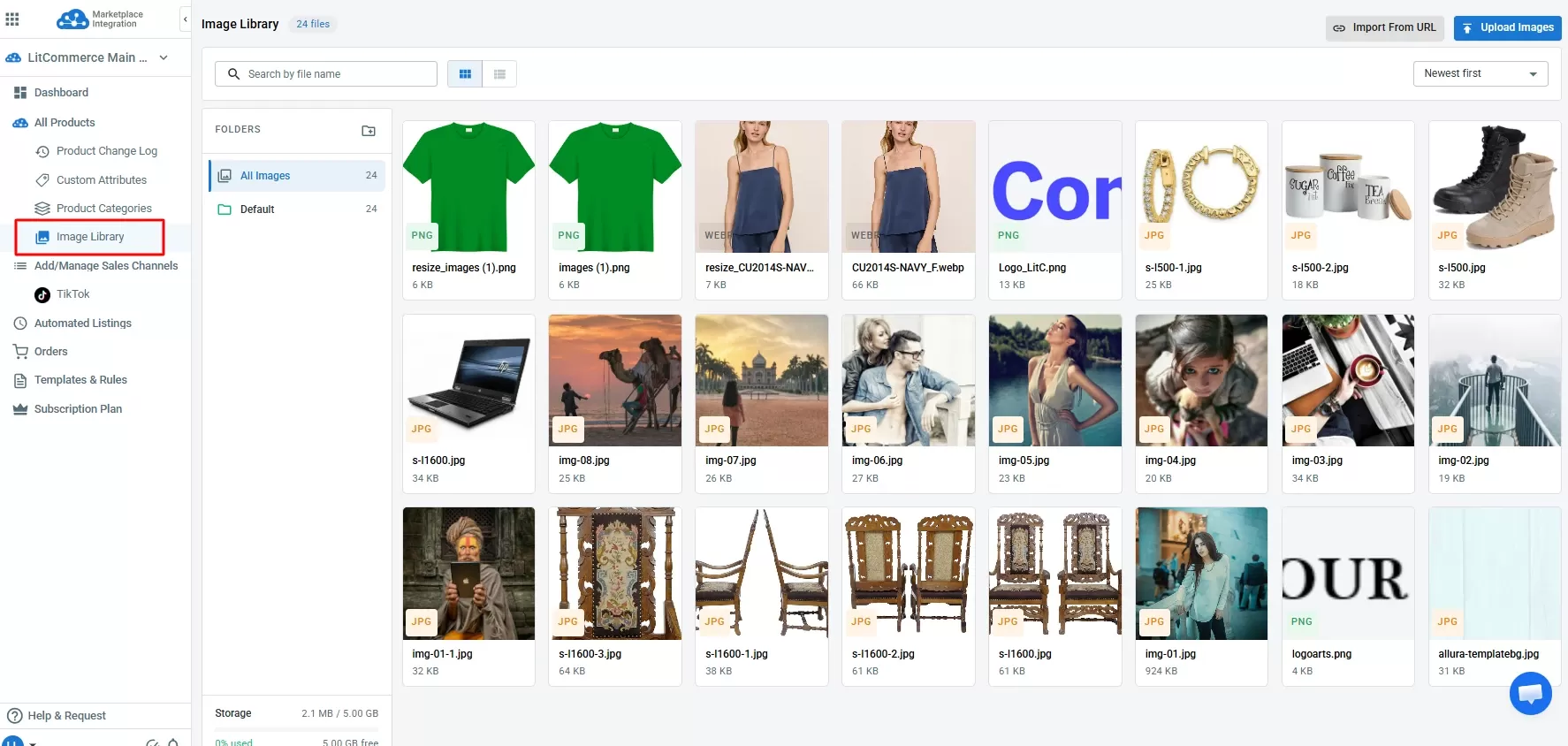
Task: Select s-l500-2.jpg canisters thumbnail
Action: coord(1348,186)
